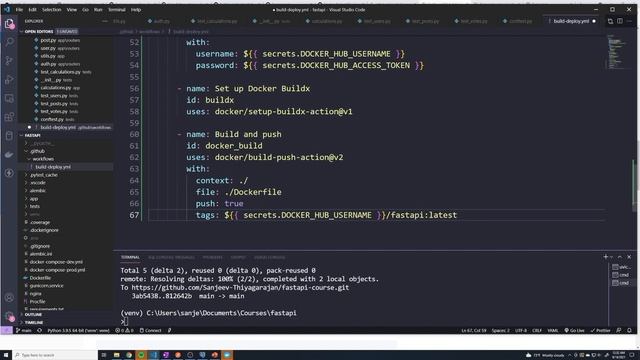
Task: Click the Go Live status bar button
Action: [x=574, y=331]
